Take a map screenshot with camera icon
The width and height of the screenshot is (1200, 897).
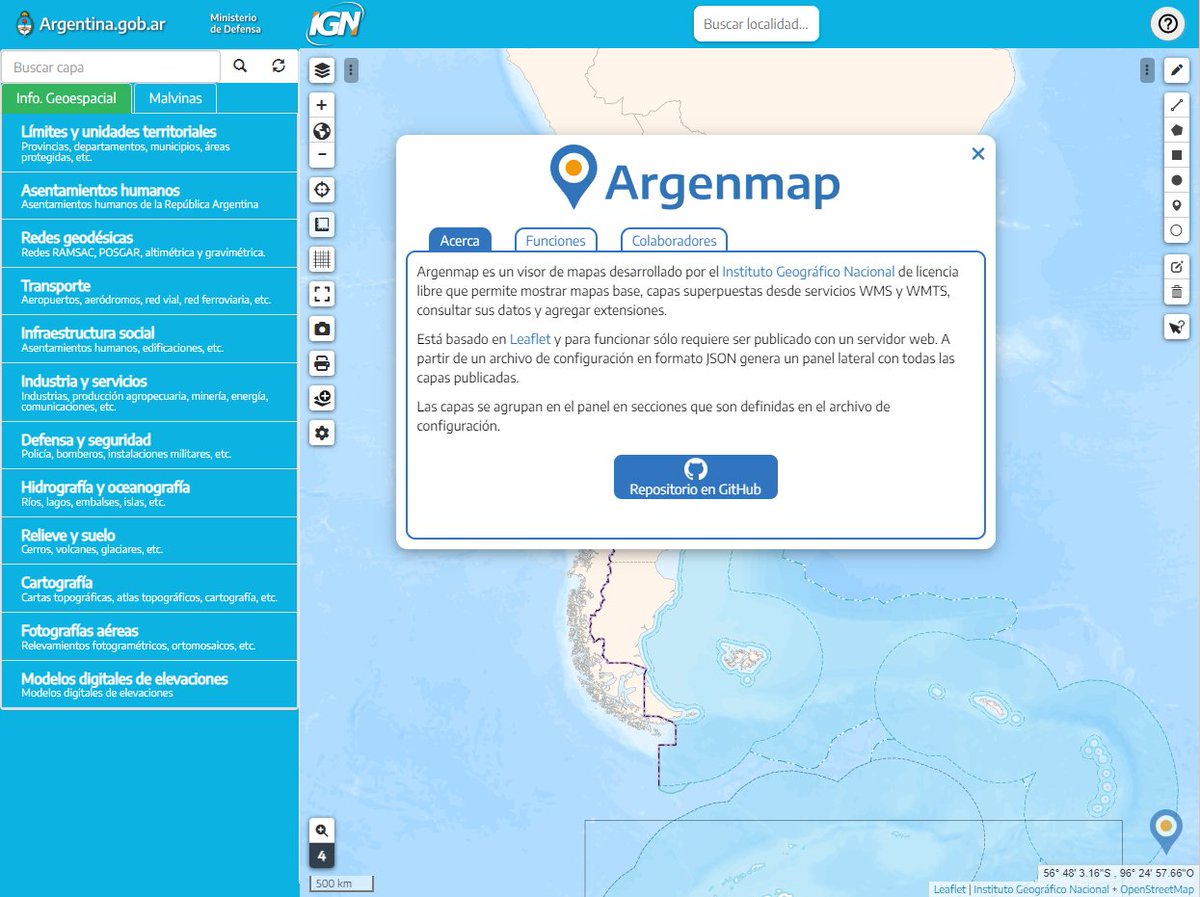pyautogui.click(x=322, y=328)
